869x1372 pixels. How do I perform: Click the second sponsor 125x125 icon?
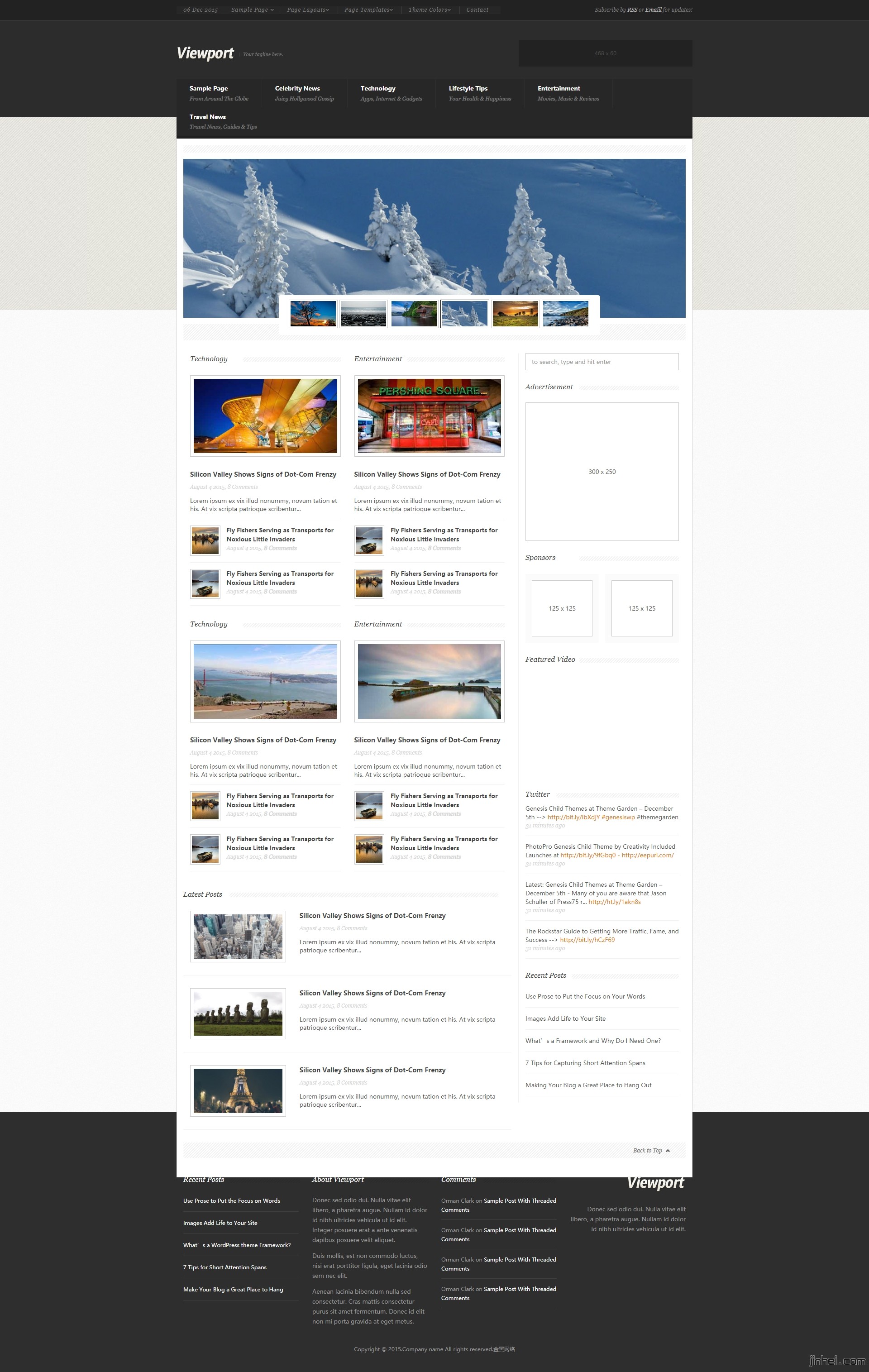pyautogui.click(x=641, y=608)
